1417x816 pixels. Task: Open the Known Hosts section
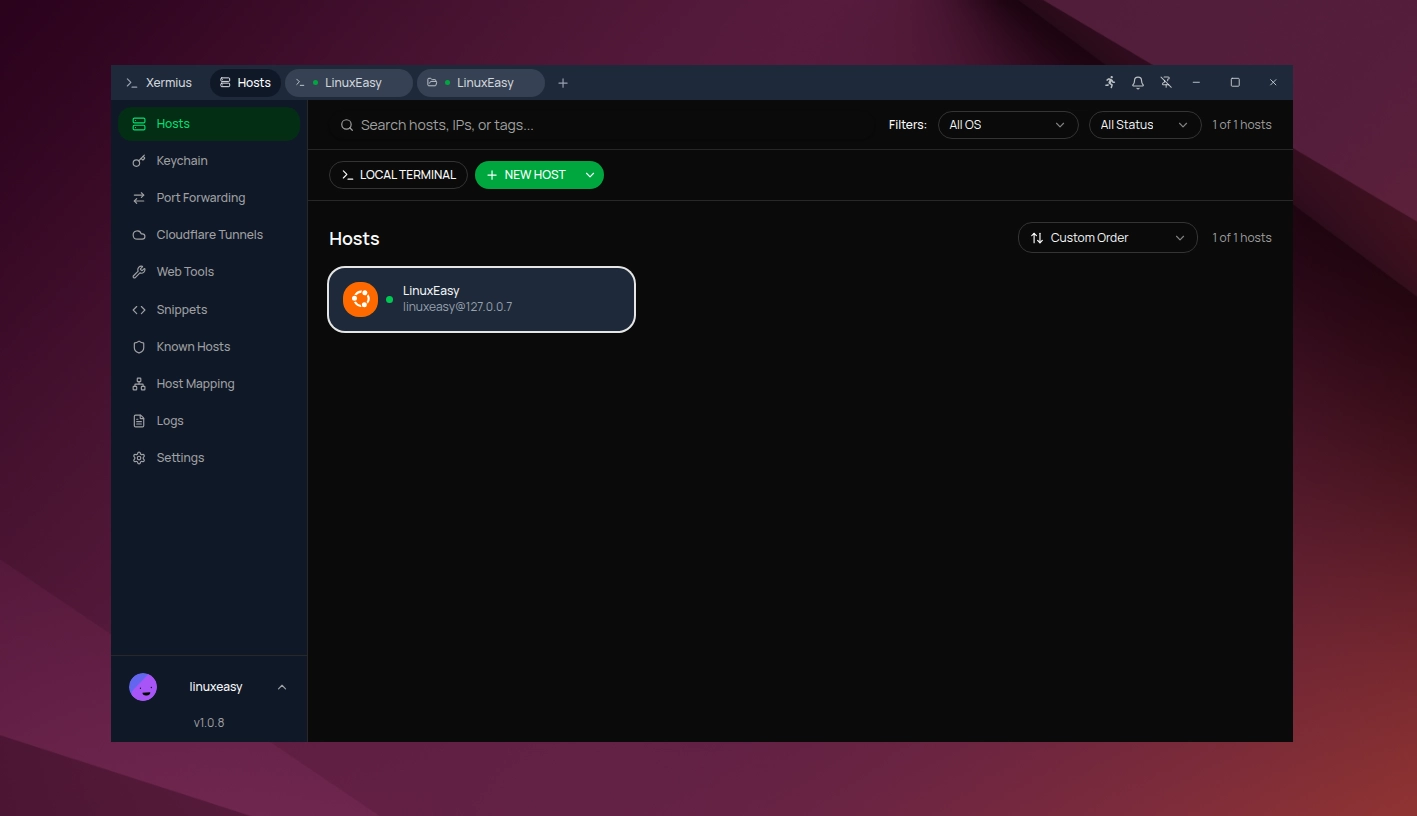[x=192, y=346]
